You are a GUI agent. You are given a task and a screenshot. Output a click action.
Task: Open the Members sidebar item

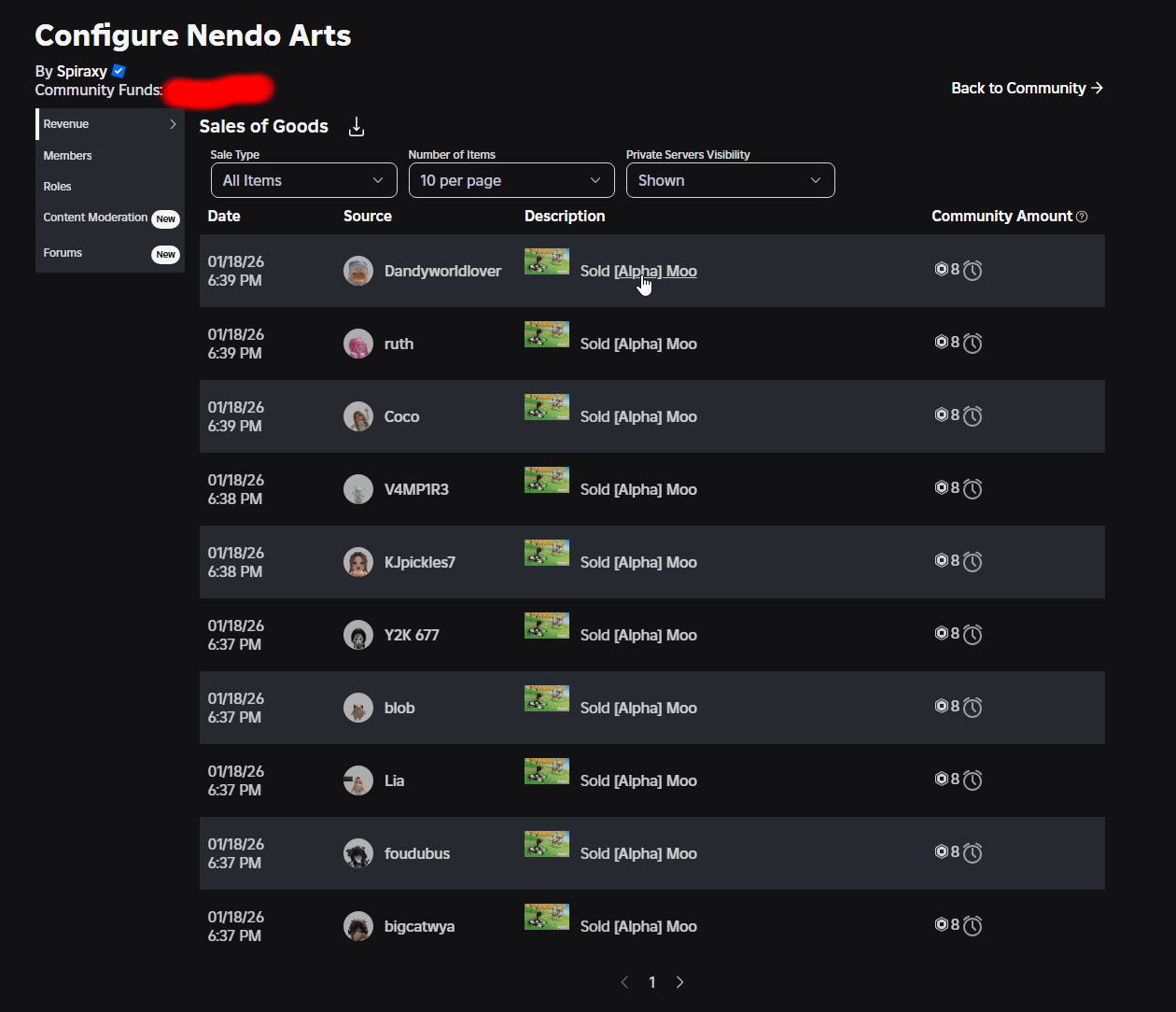pyautogui.click(x=68, y=156)
